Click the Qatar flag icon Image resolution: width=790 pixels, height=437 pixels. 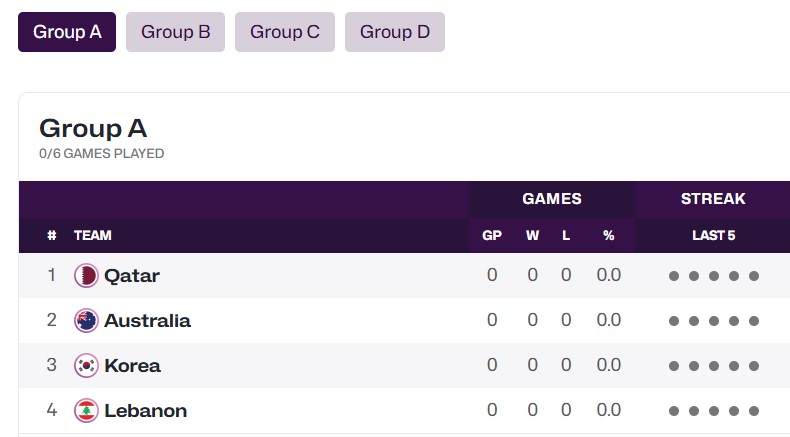86,276
